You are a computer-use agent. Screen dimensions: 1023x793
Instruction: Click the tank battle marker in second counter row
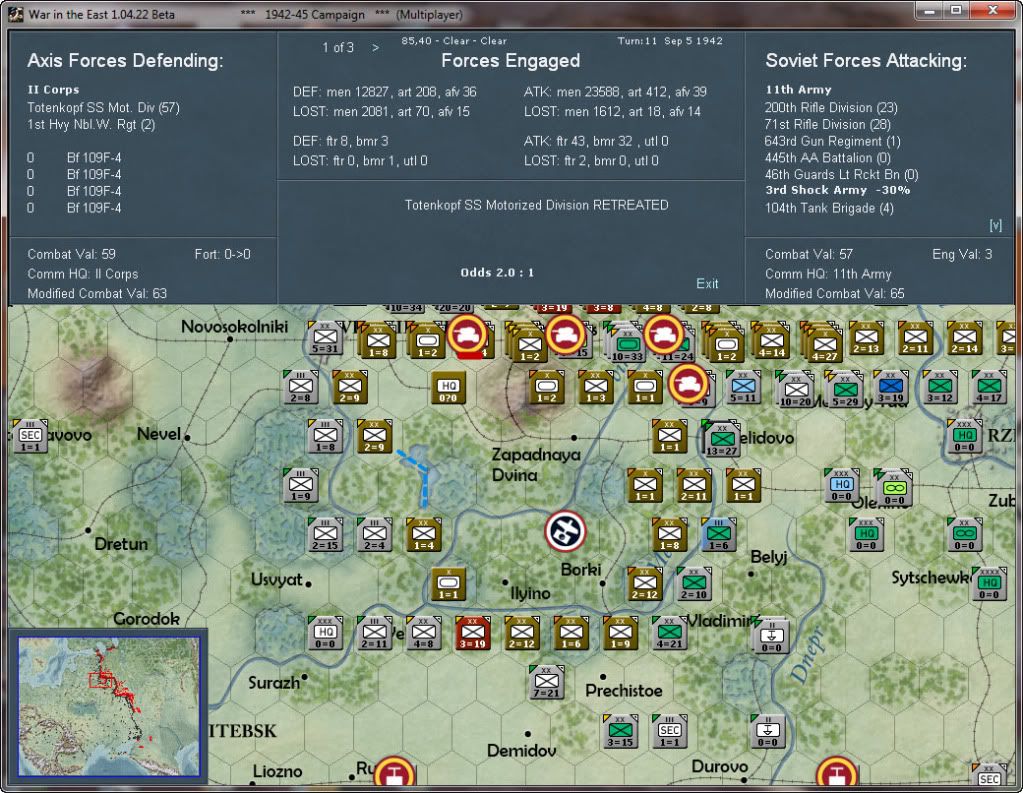click(688, 384)
